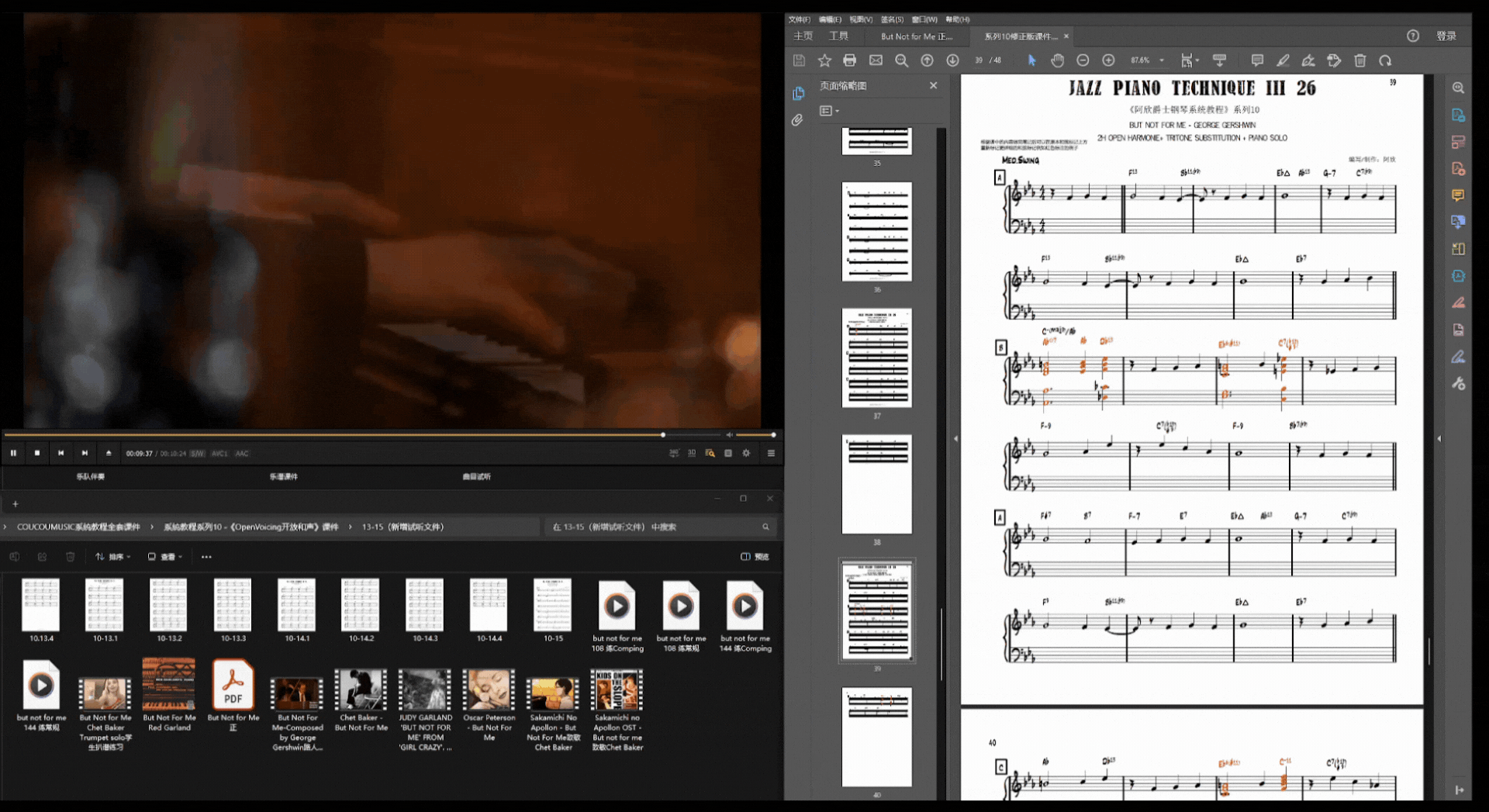Toggle the S/W decoder label in player
Image resolution: width=1489 pixels, height=812 pixels.
(x=198, y=454)
